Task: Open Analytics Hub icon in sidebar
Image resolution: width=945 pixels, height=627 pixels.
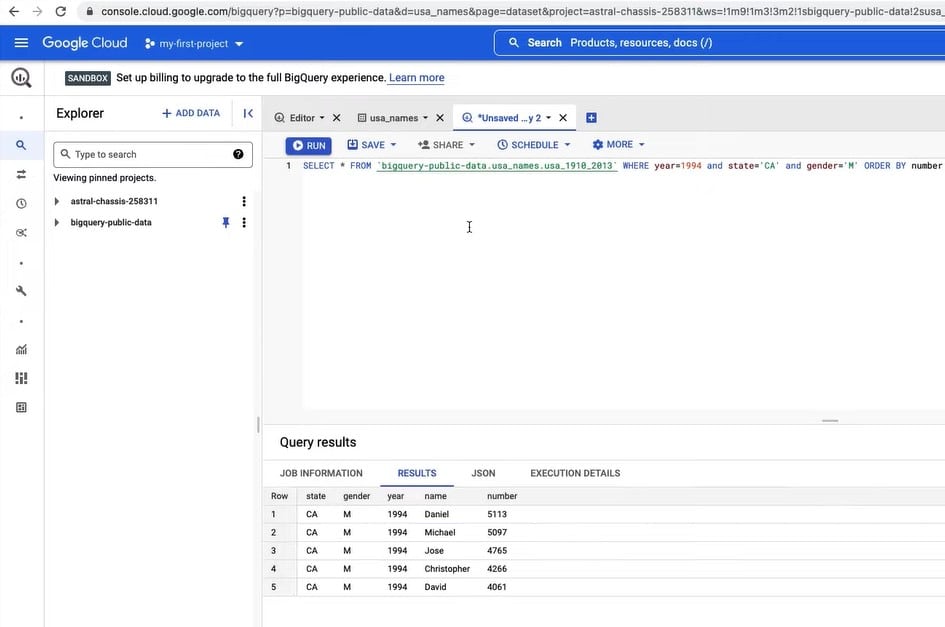Action: coord(21,233)
